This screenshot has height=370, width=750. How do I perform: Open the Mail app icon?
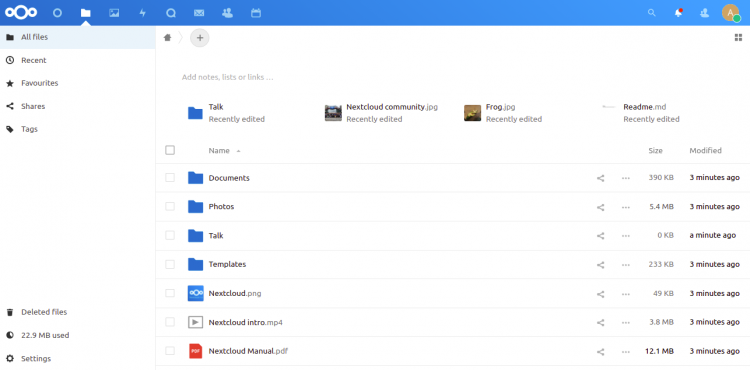(199, 13)
